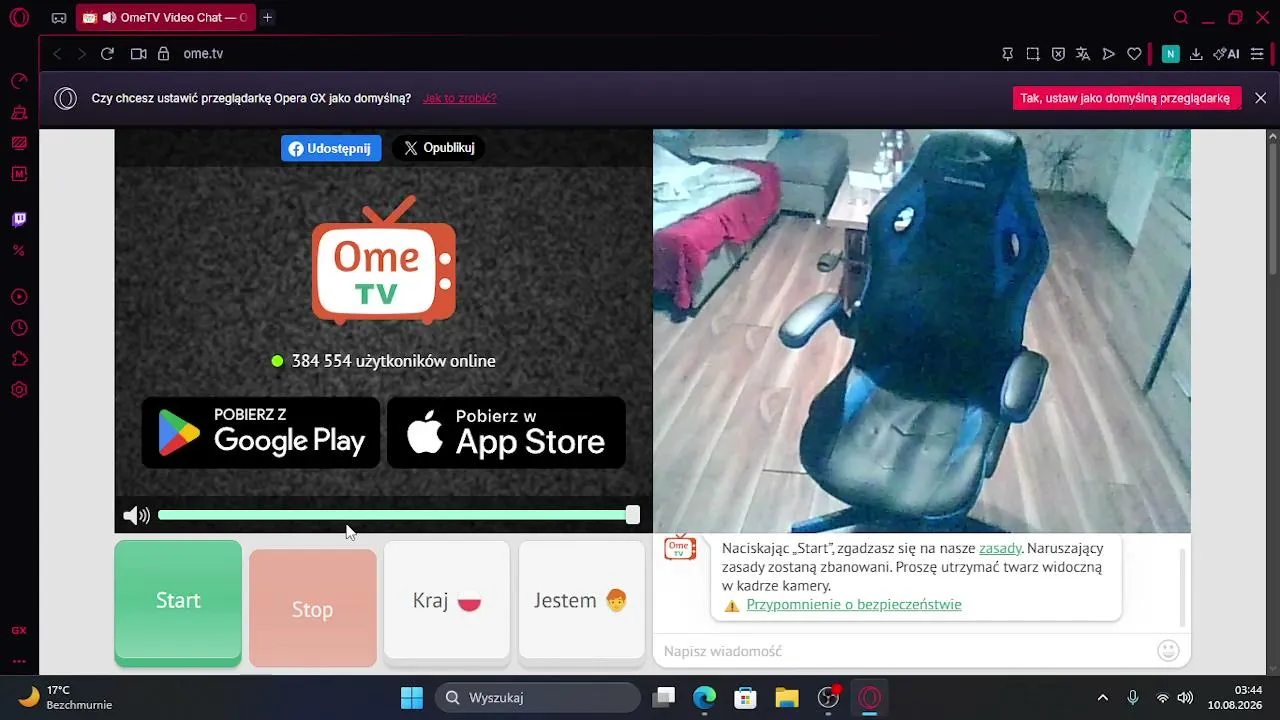
Task: Open the 'zasady' rules link
Action: coord(1000,548)
